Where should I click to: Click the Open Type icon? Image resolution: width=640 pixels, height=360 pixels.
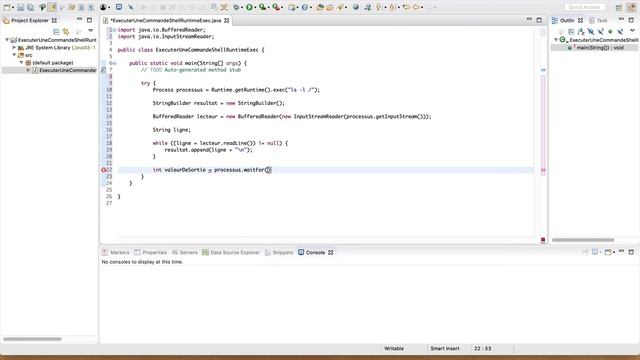pyautogui.click(x=320, y=7)
